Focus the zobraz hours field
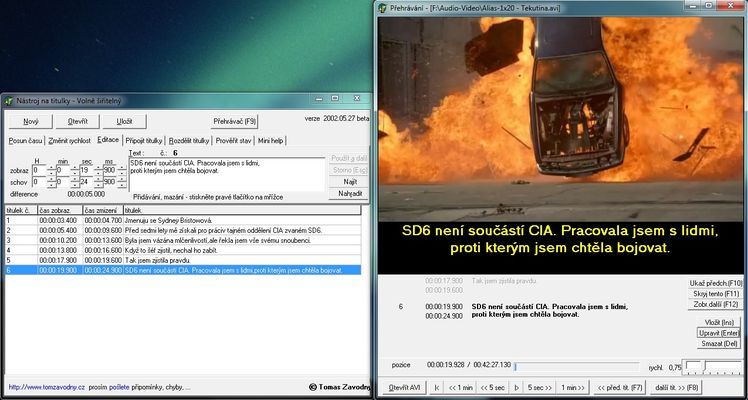The height and width of the screenshot is (400, 748). pos(39,170)
